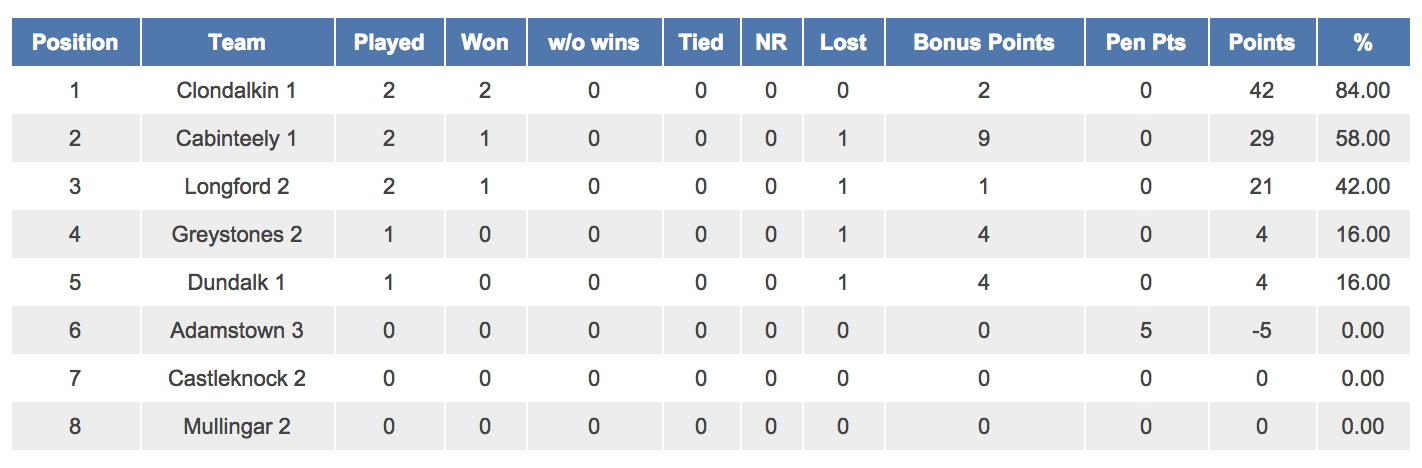Select the NR column header
This screenshot has width=1422, height=468.
771,43
